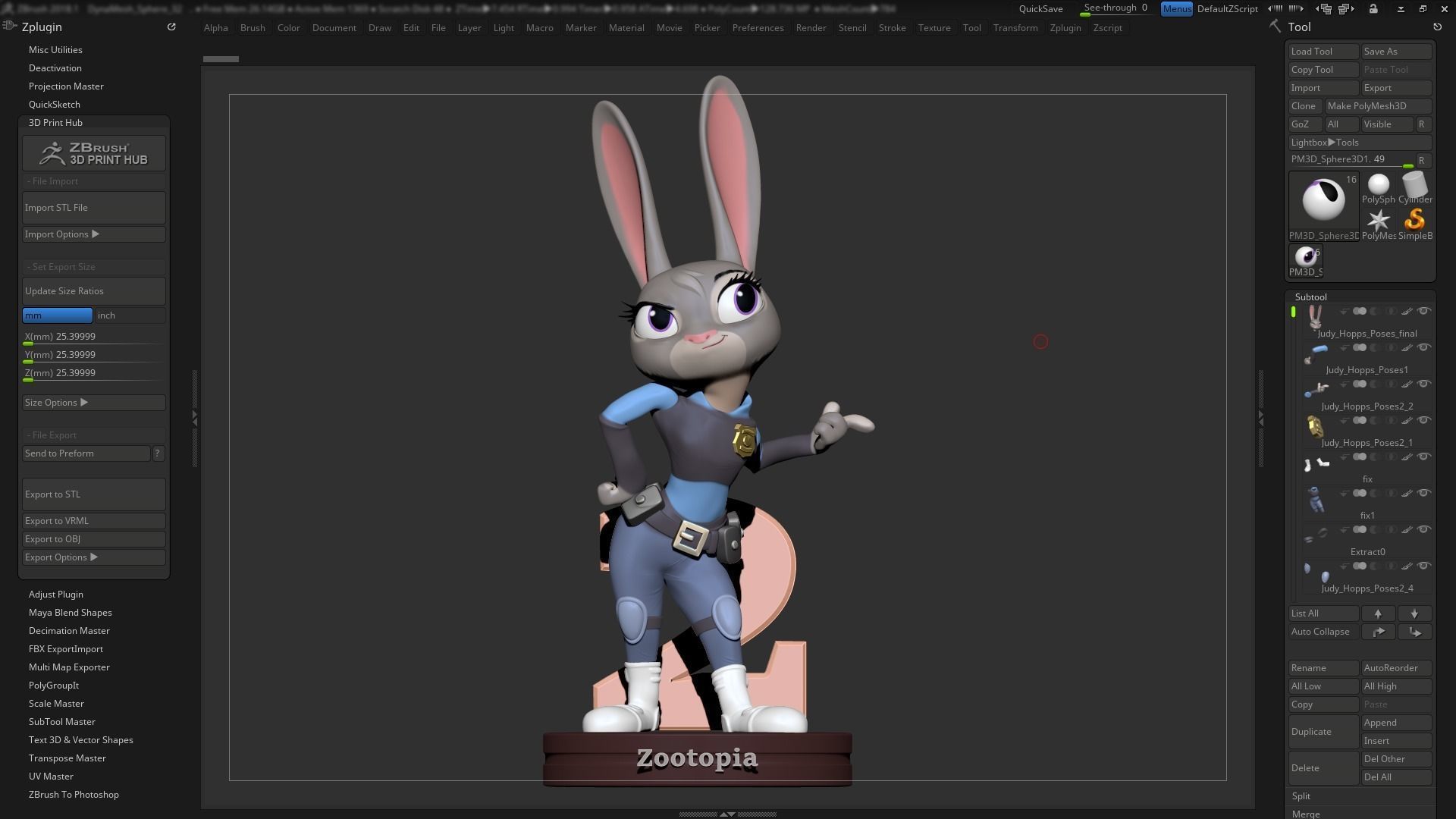This screenshot has height=819, width=1456.
Task: Click the paintbrush icon on fix1 subtool
Action: (1407, 494)
